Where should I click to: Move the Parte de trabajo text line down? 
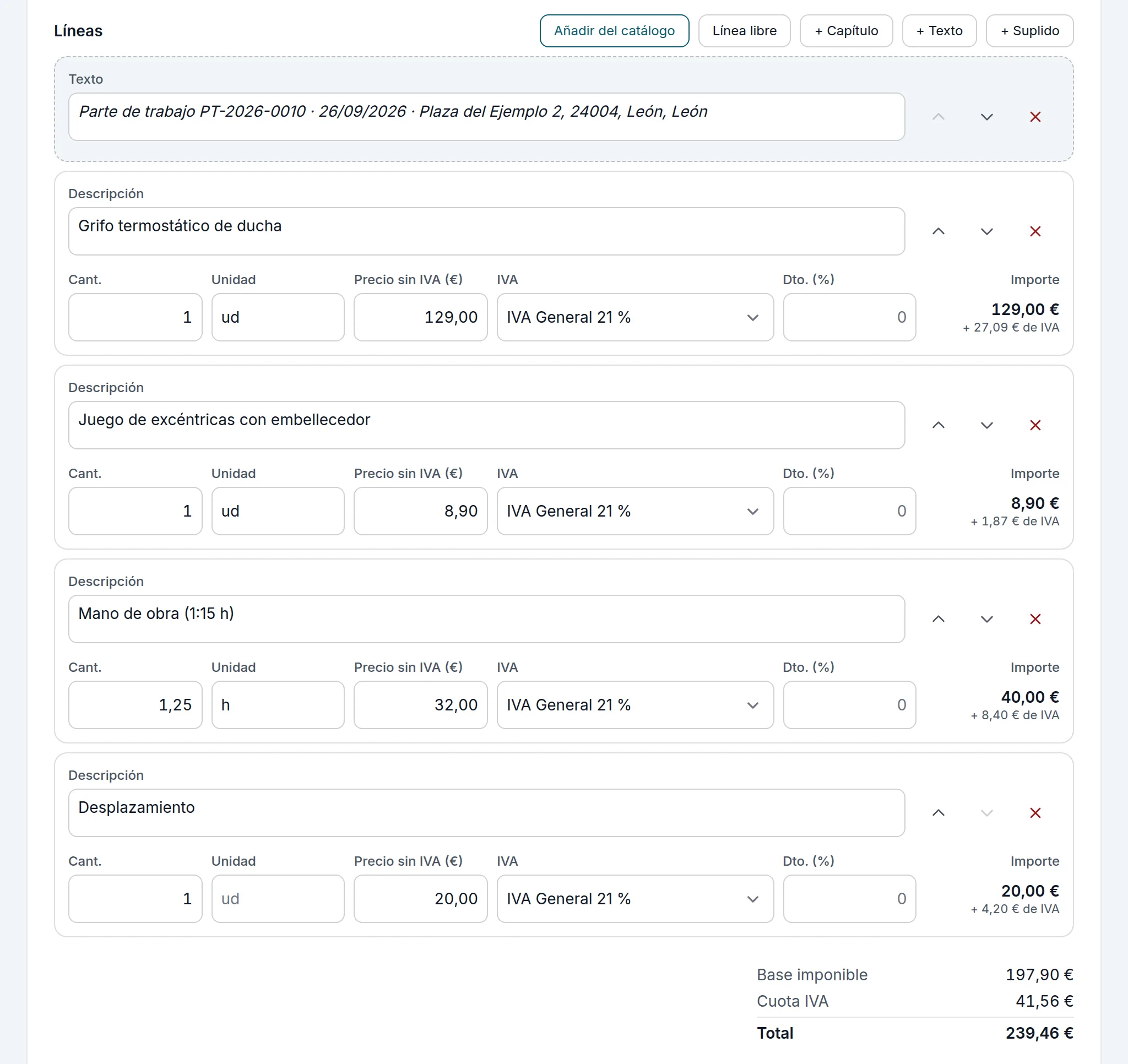click(x=986, y=117)
